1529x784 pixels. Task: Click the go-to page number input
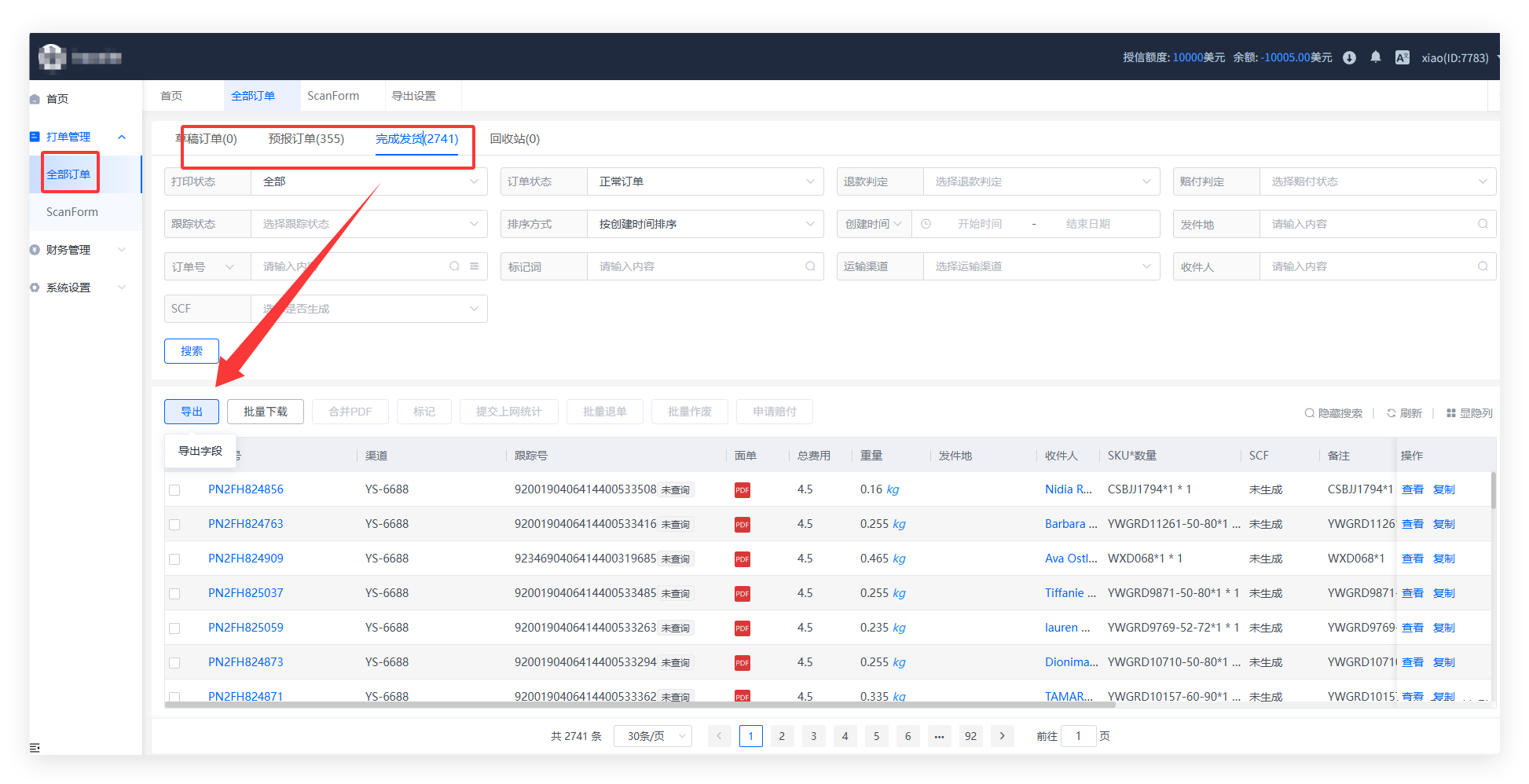(1078, 736)
